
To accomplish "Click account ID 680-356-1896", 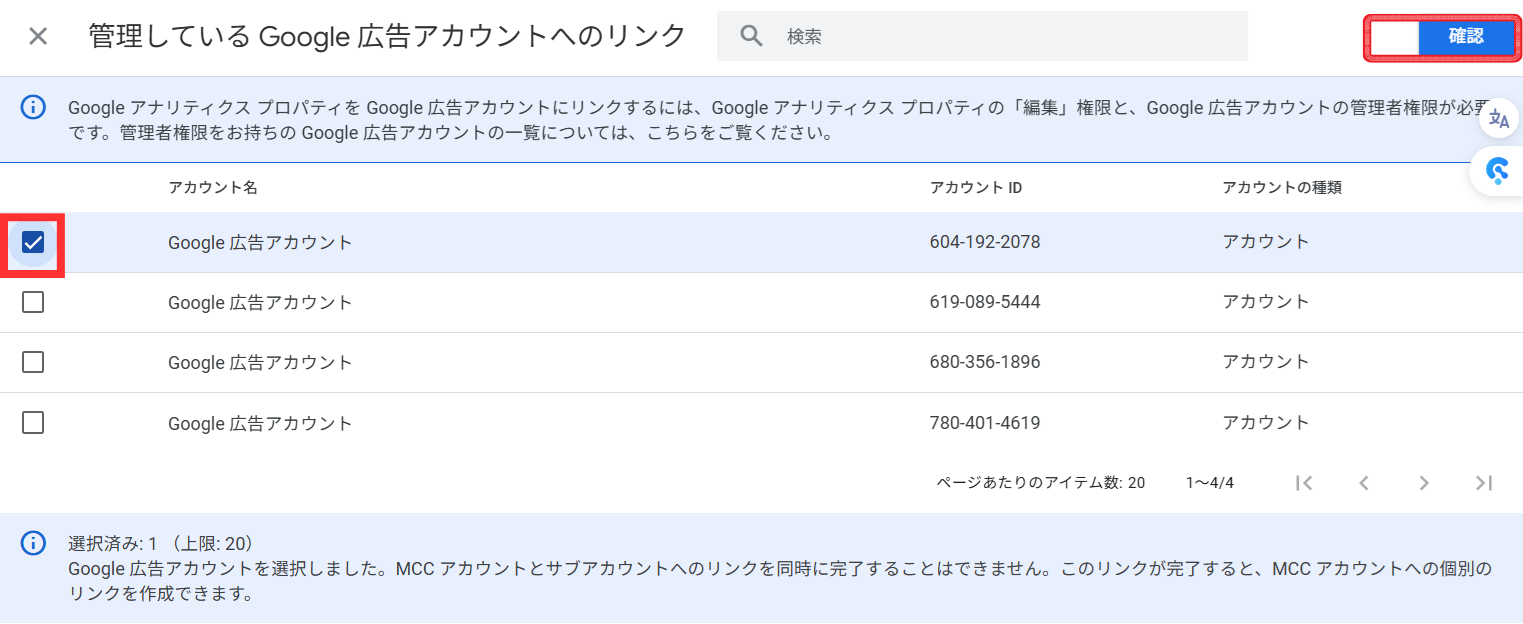I will click(985, 362).
